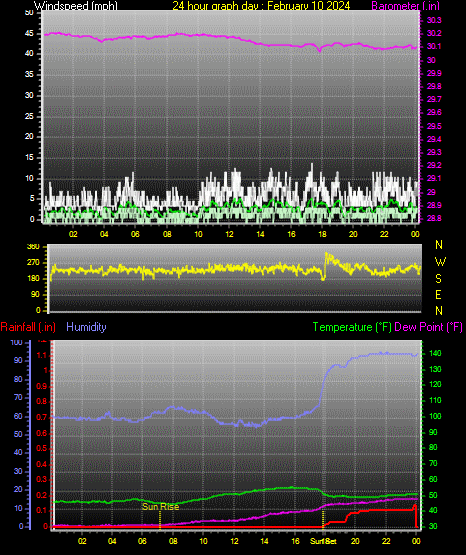The width and height of the screenshot is (466, 555).
Task: Click 25 on the windspeed scale
Action: (29, 116)
